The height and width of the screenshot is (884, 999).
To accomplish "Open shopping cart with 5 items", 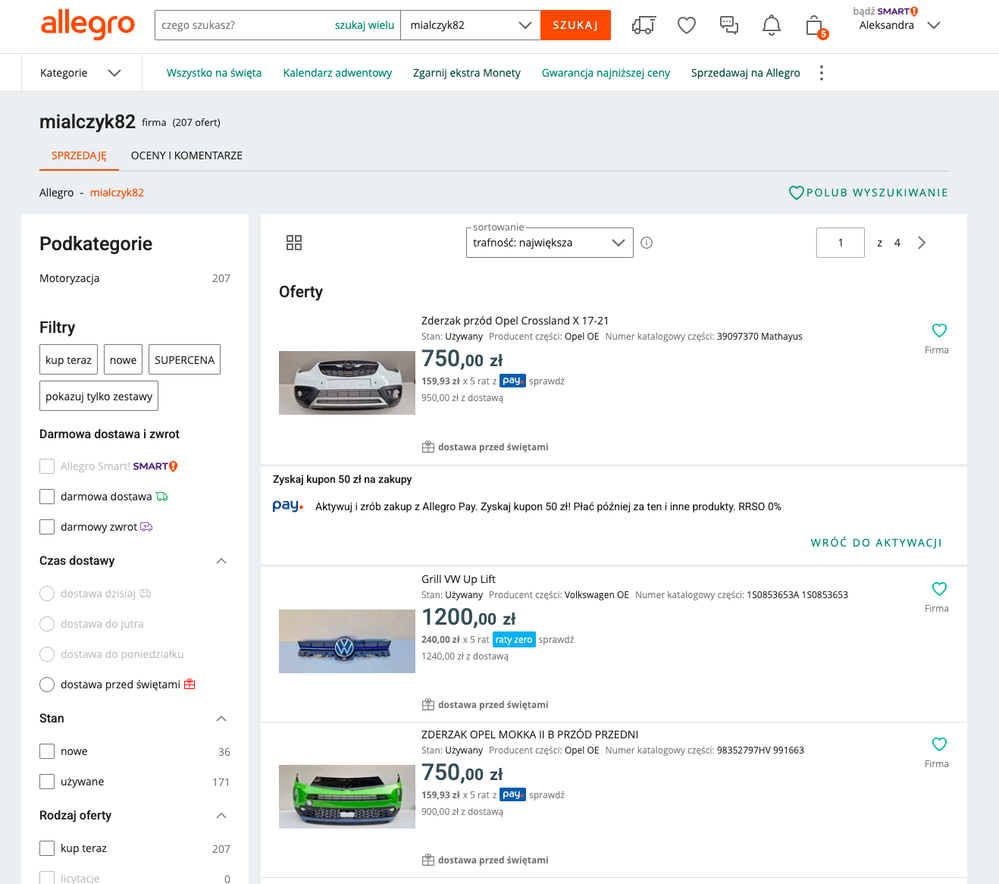I will click(815, 26).
